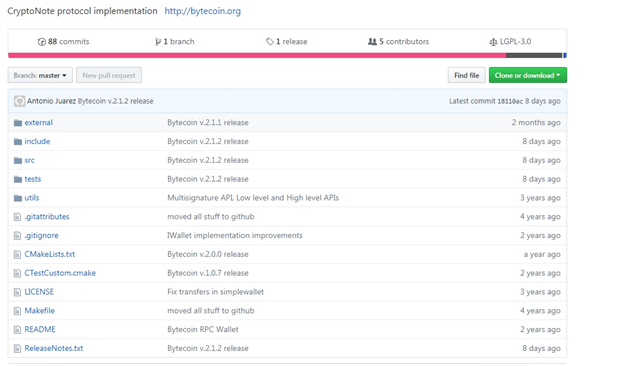Open the Fix transfers in simplewallet commit

(215, 292)
